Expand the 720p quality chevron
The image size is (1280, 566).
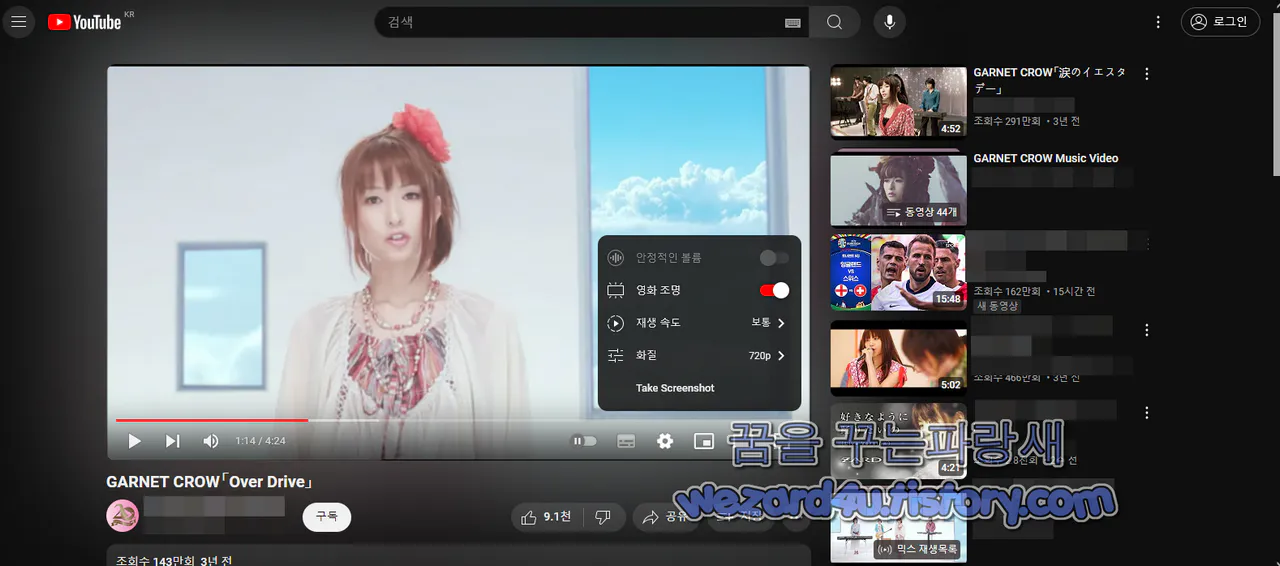click(781, 355)
